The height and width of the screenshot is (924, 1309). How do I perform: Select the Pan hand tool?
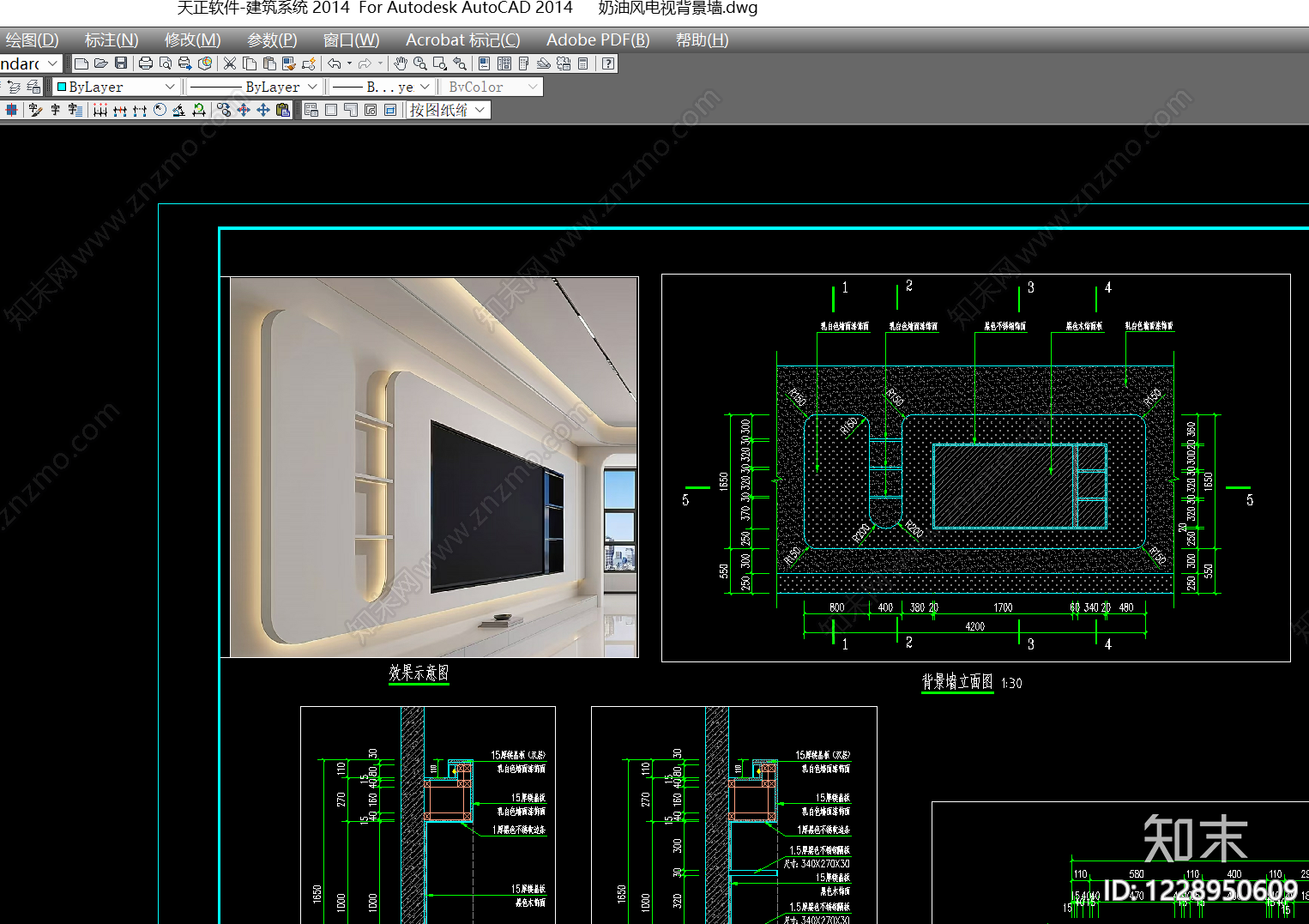pos(401,63)
